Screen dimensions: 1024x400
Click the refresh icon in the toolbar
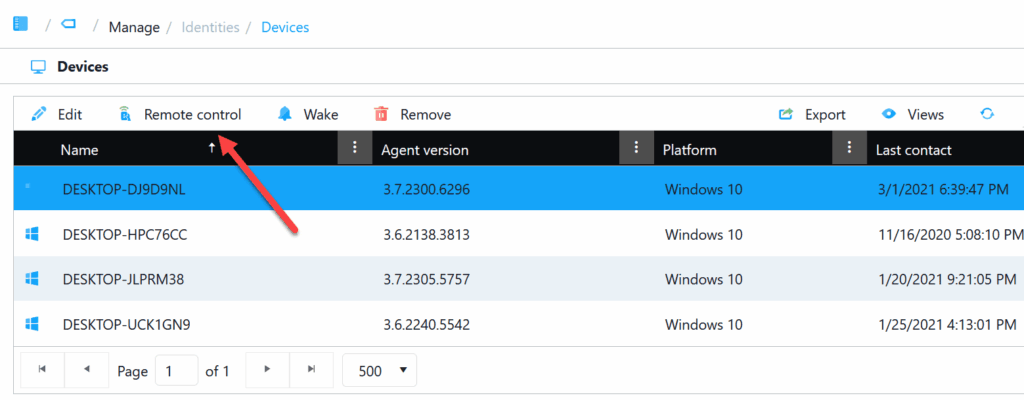[987, 114]
